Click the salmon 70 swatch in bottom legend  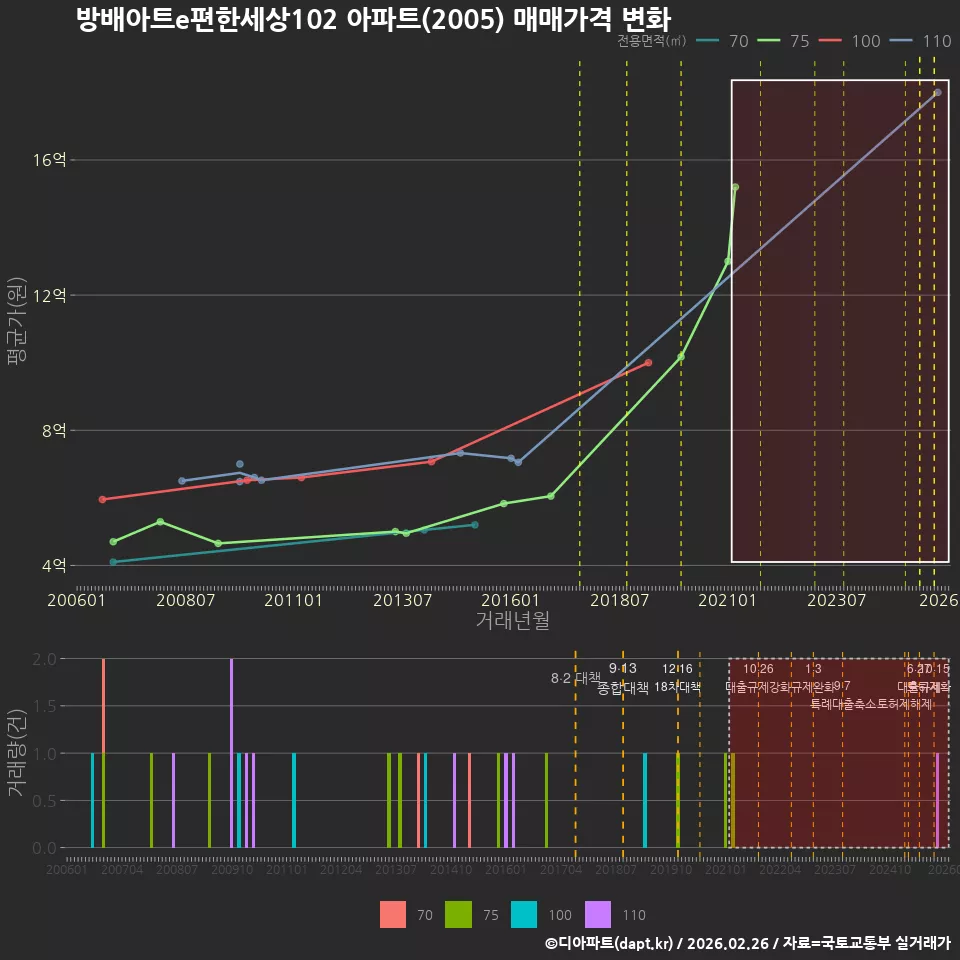(392, 915)
